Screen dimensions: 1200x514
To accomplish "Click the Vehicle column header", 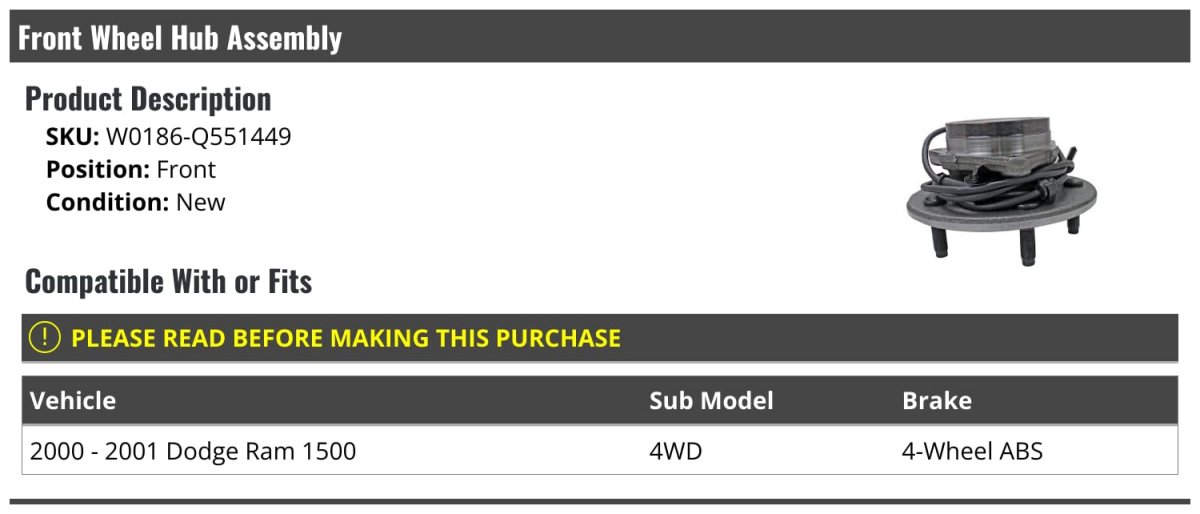I will (x=73, y=401).
